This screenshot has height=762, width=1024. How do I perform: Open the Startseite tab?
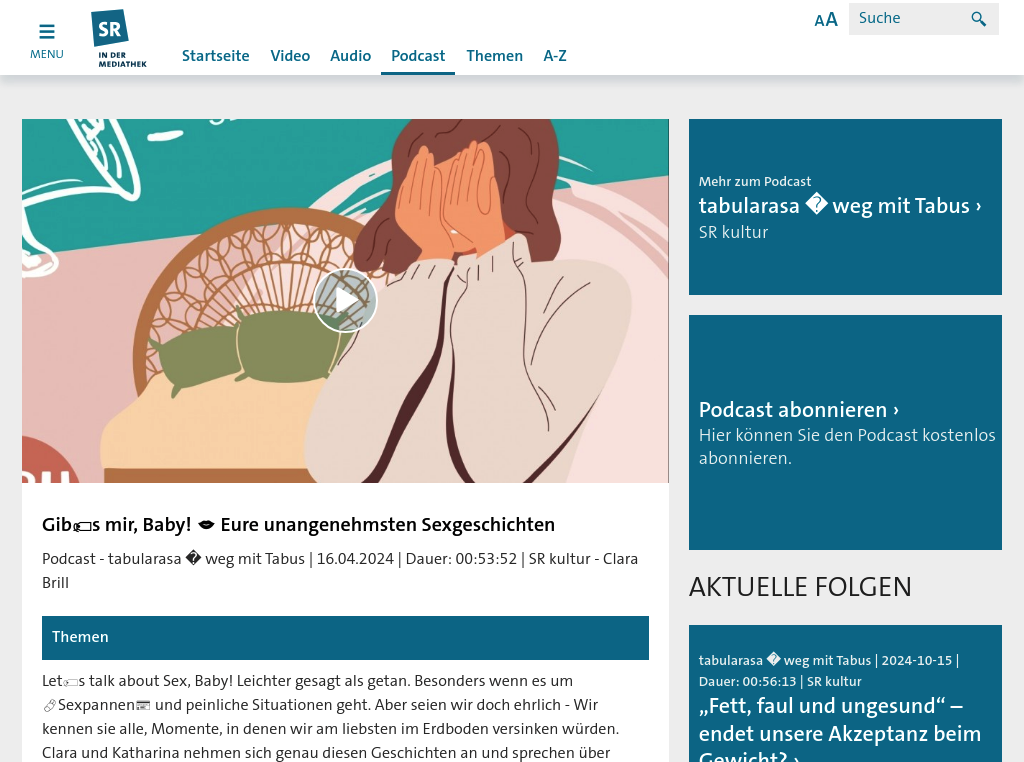coord(216,56)
